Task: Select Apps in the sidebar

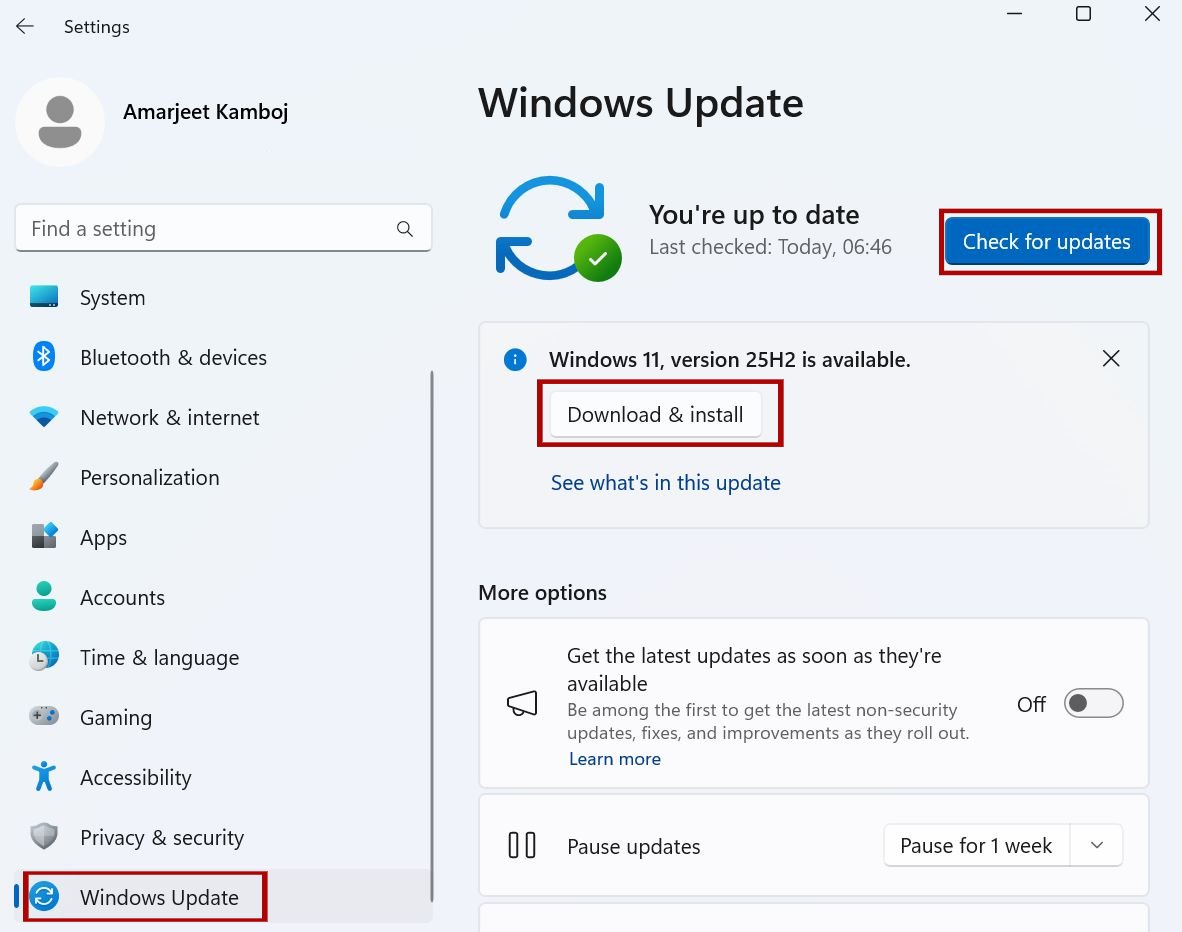Action: (103, 537)
